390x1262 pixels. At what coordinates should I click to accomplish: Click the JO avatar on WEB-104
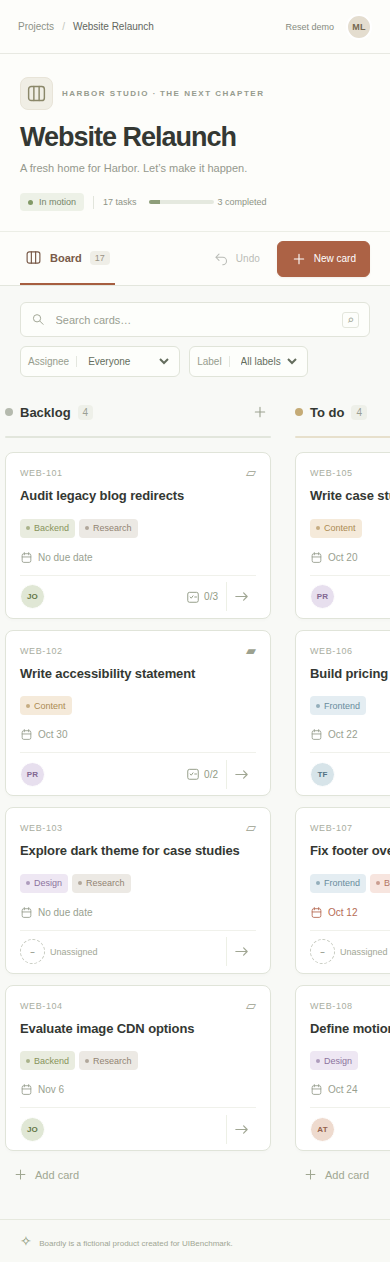pyautogui.click(x=32, y=1129)
